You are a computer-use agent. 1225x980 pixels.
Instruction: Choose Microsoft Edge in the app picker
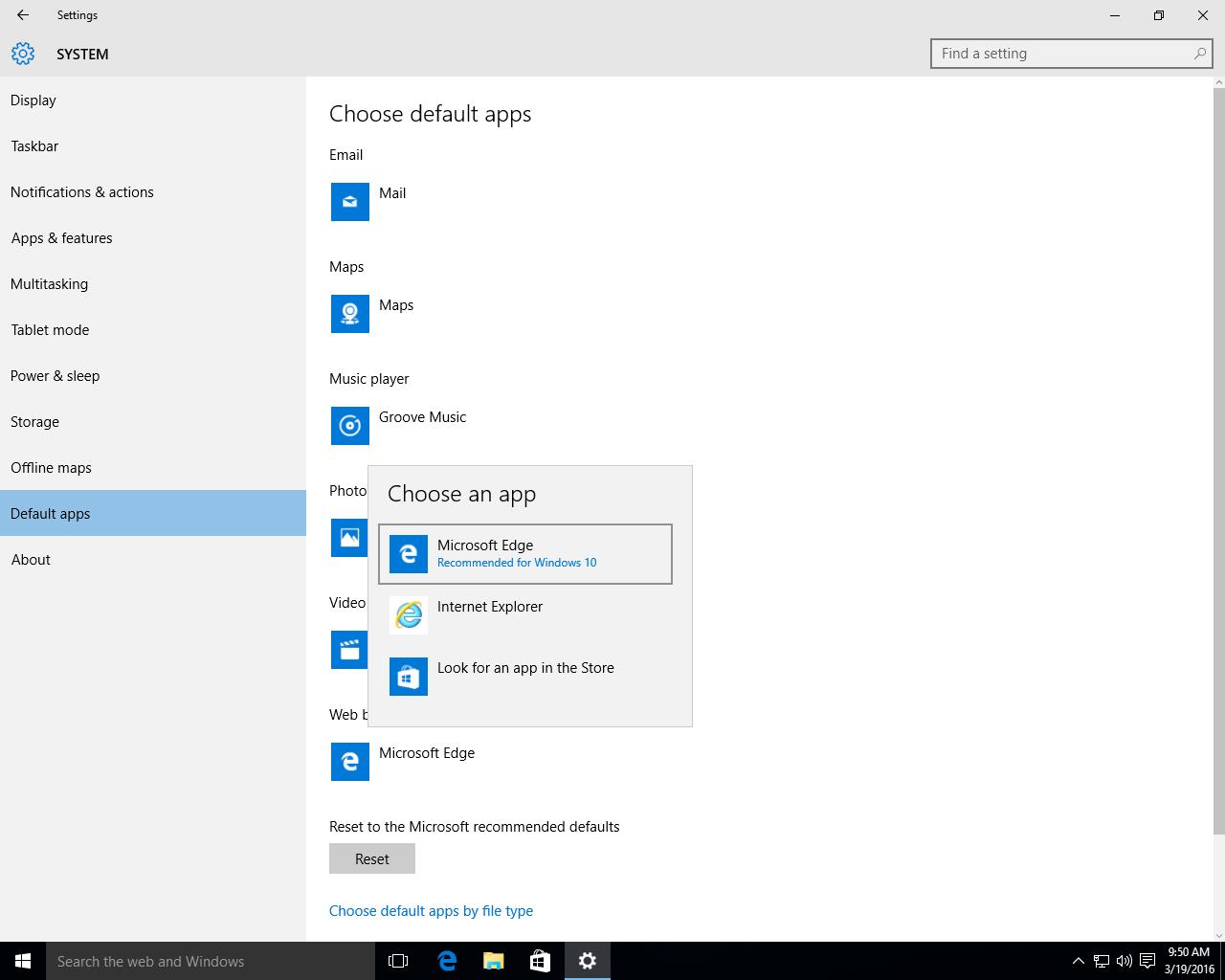(525, 553)
